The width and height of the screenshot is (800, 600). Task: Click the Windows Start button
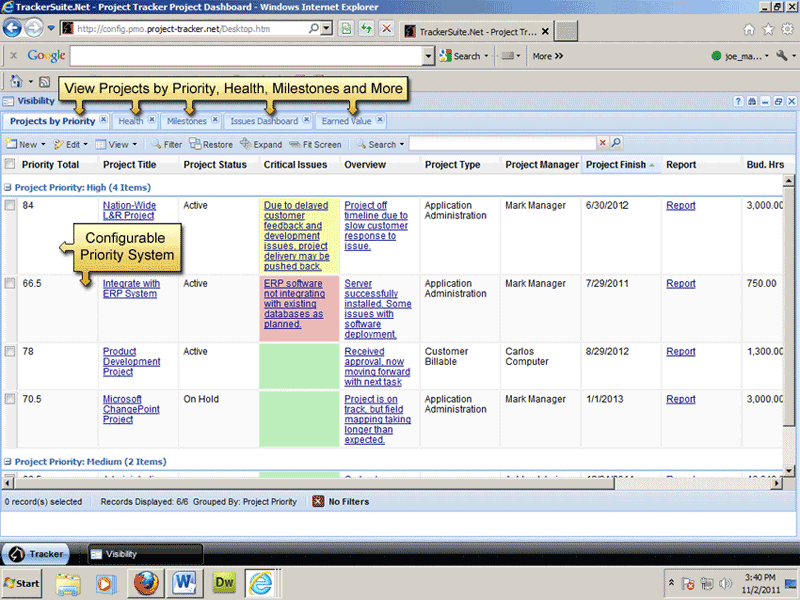[x=21, y=583]
